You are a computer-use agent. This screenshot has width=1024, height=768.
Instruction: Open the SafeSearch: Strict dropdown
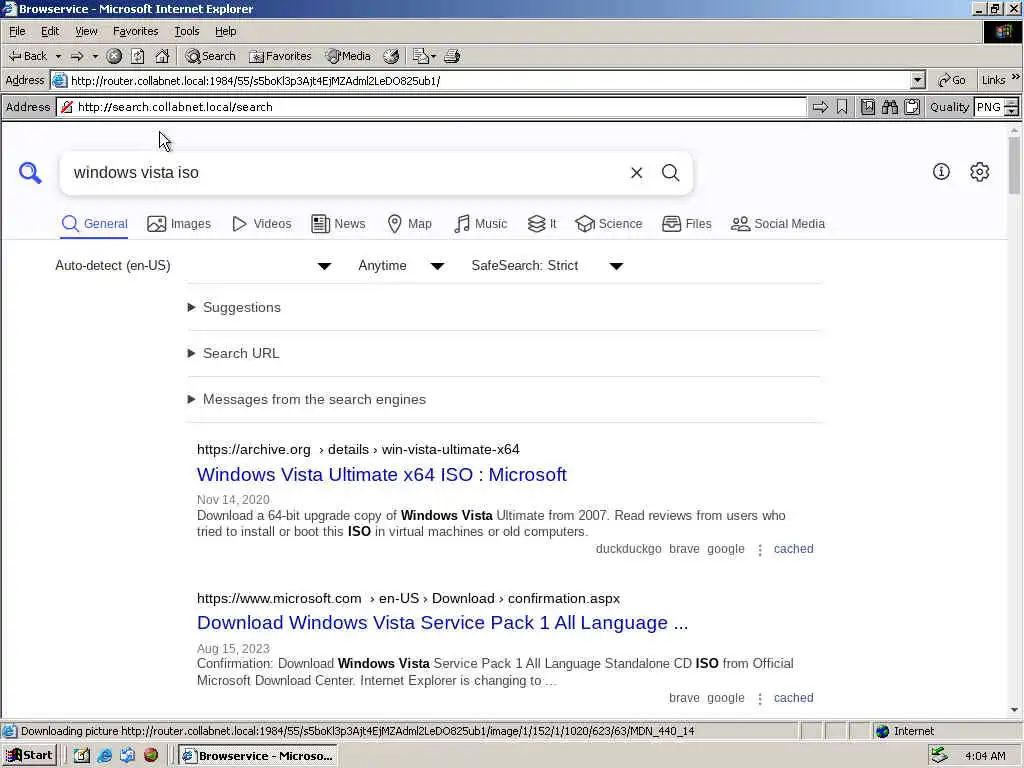tap(547, 266)
